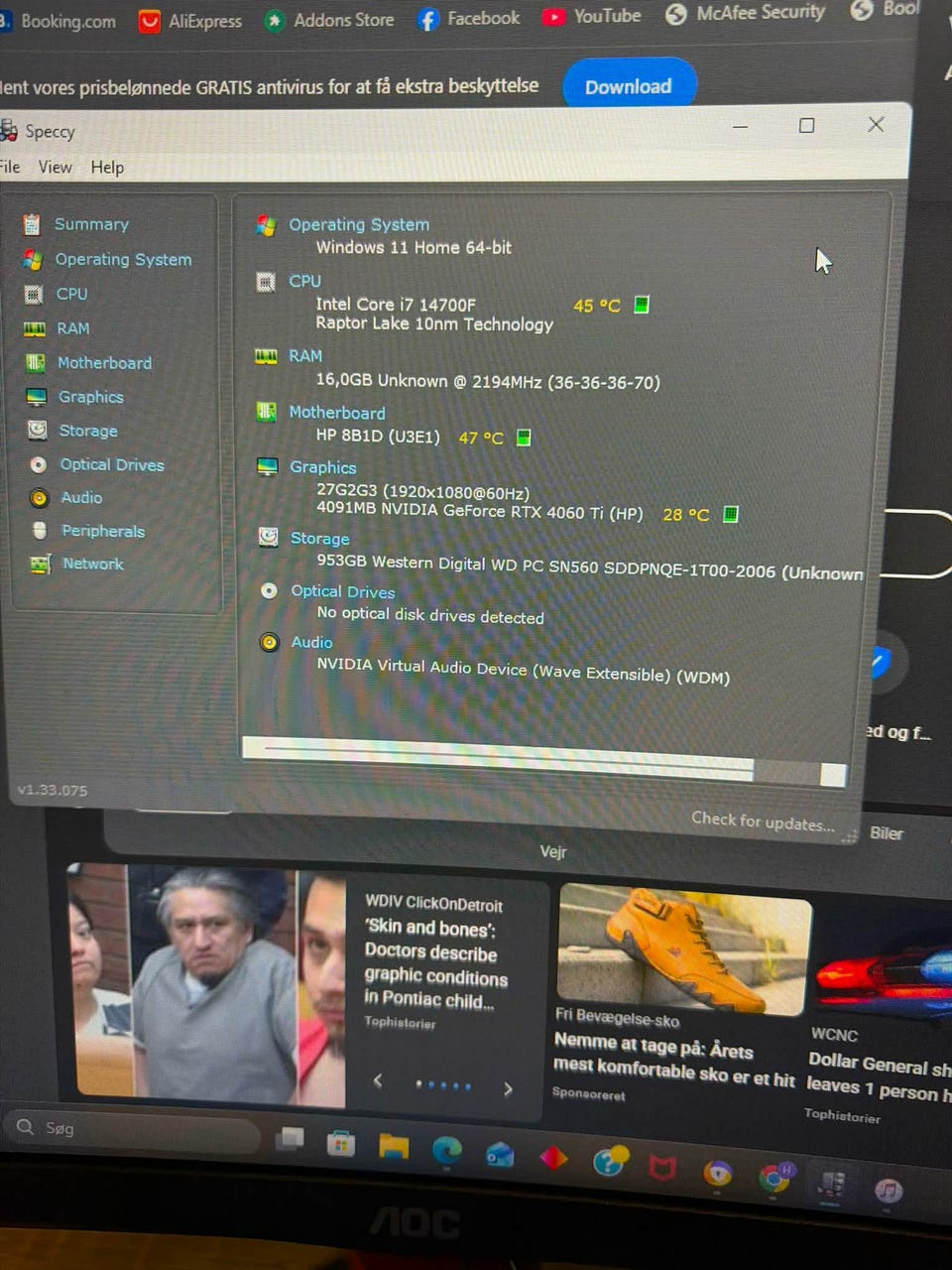Click the icon beside the RAM heading

tap(266, 356)
